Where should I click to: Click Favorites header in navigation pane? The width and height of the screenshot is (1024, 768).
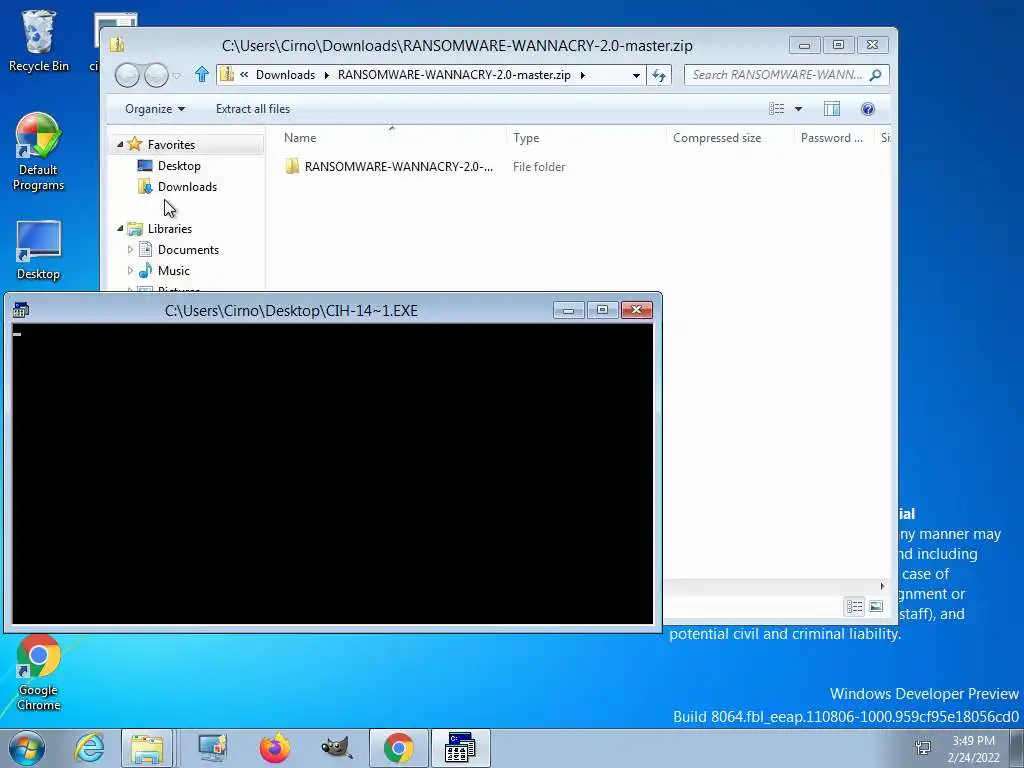click(x=171, y=144)
